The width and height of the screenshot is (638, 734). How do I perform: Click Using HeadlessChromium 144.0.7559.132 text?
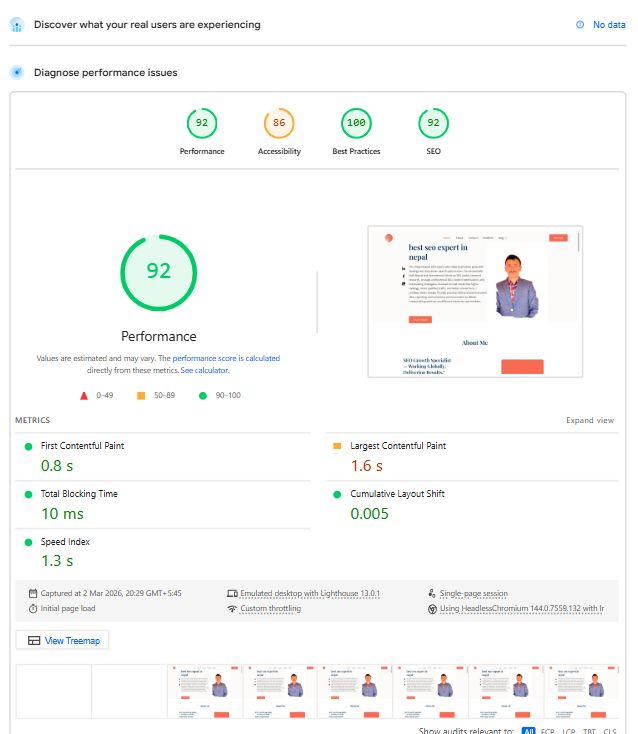pos(521,609)
